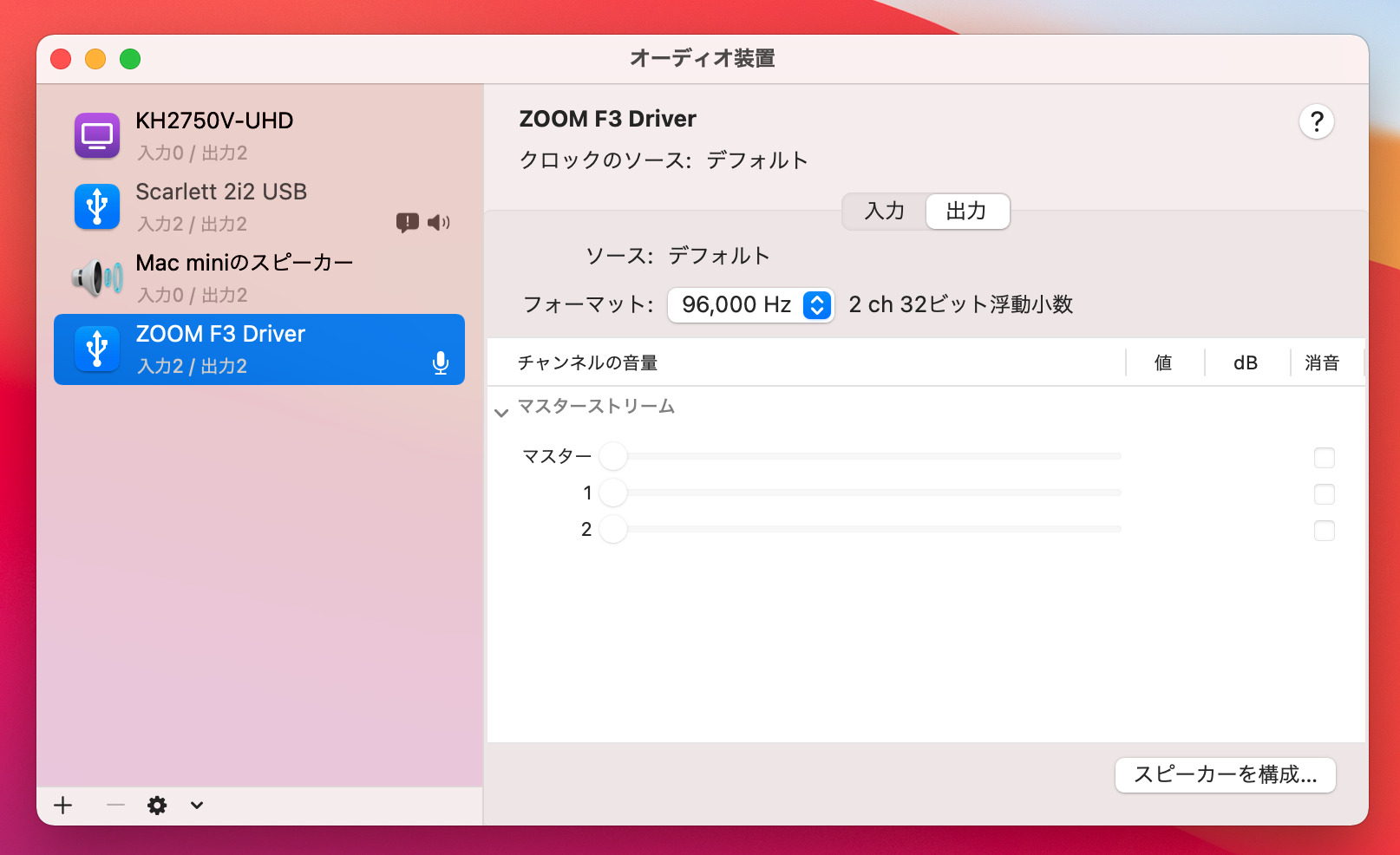Select Mac miniのスピーカー in device list

[x=259, y=278]
